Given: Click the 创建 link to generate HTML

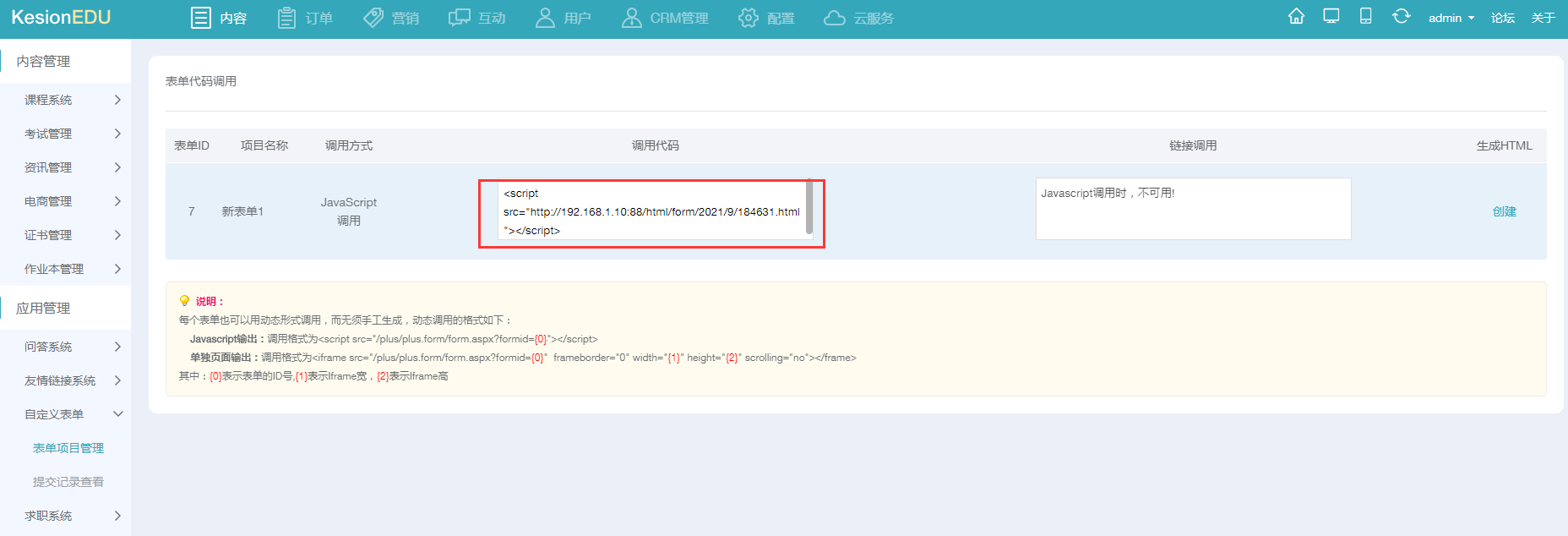Looking at the screenshot, I should pos(1504,211).
